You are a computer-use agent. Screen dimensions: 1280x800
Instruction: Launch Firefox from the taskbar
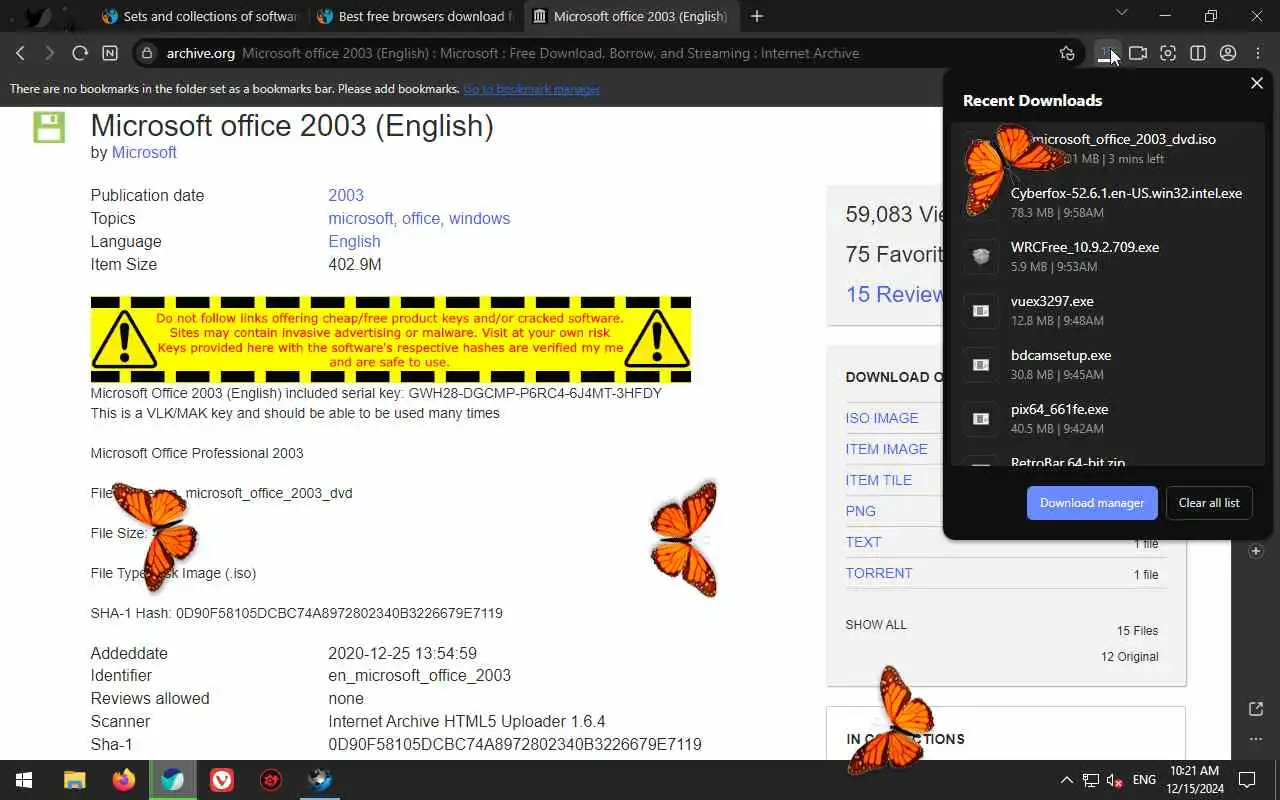click(x=124, y=780)
